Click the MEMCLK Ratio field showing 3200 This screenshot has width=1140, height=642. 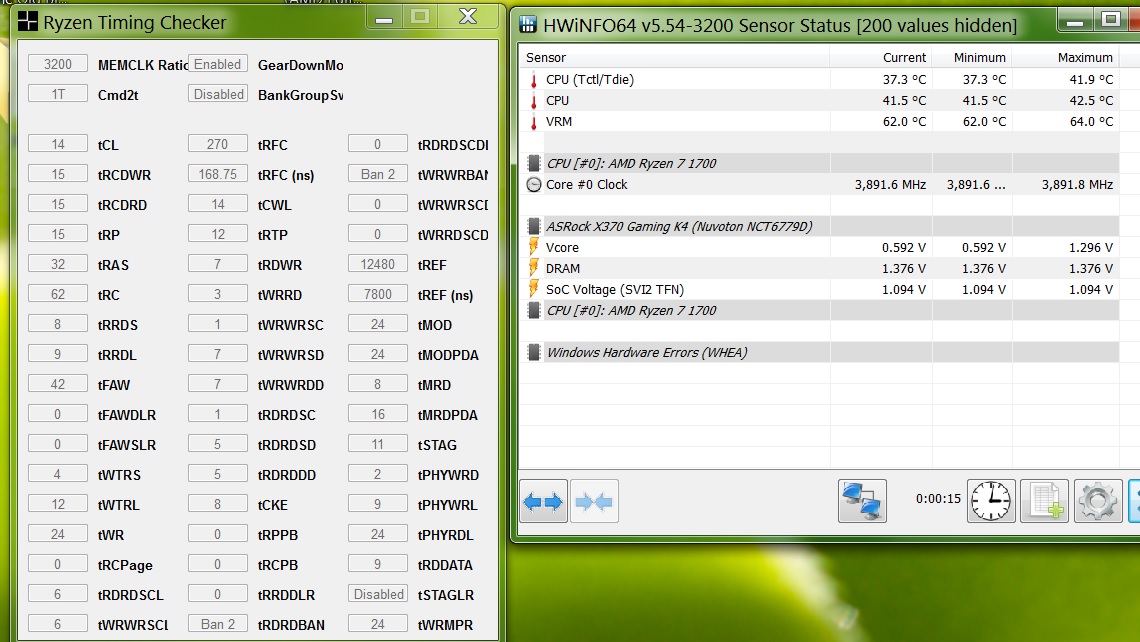coord(58,64)
